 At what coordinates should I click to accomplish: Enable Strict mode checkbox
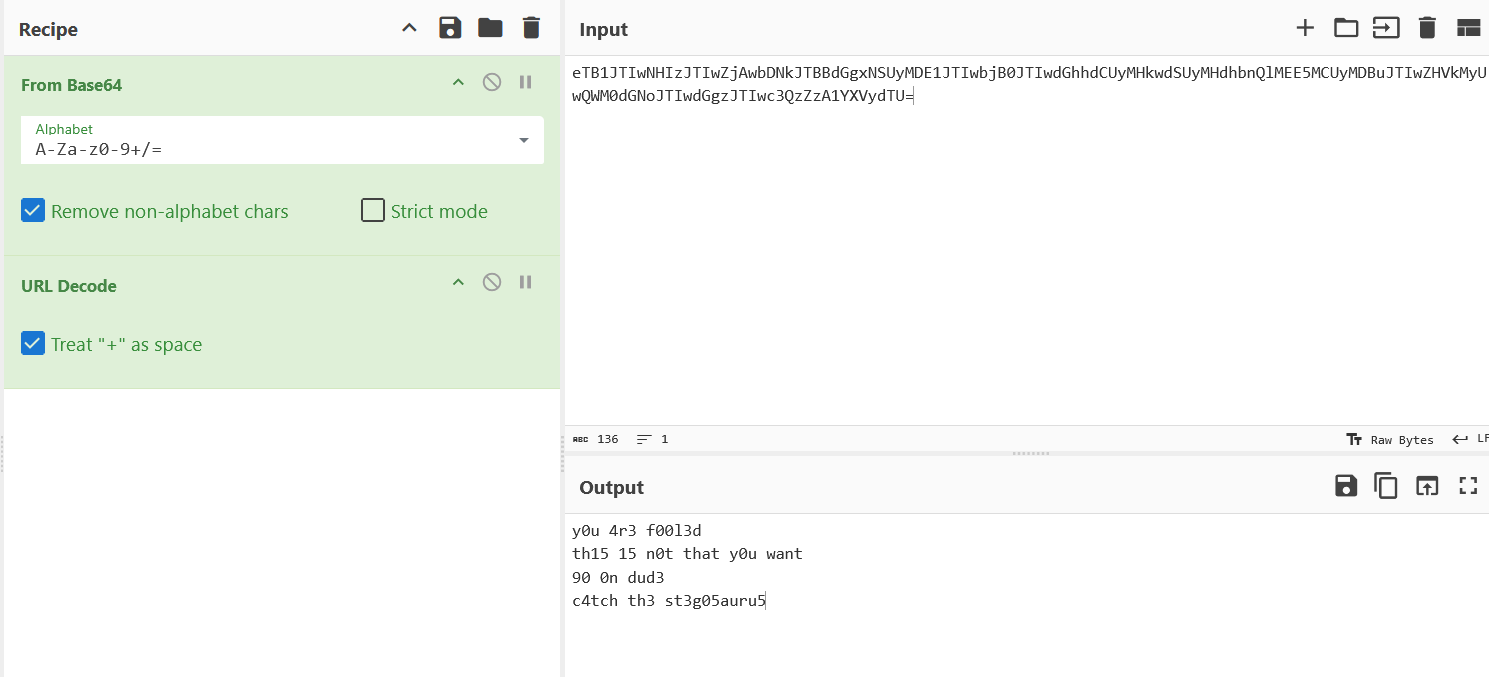click(x=373, y=211)
